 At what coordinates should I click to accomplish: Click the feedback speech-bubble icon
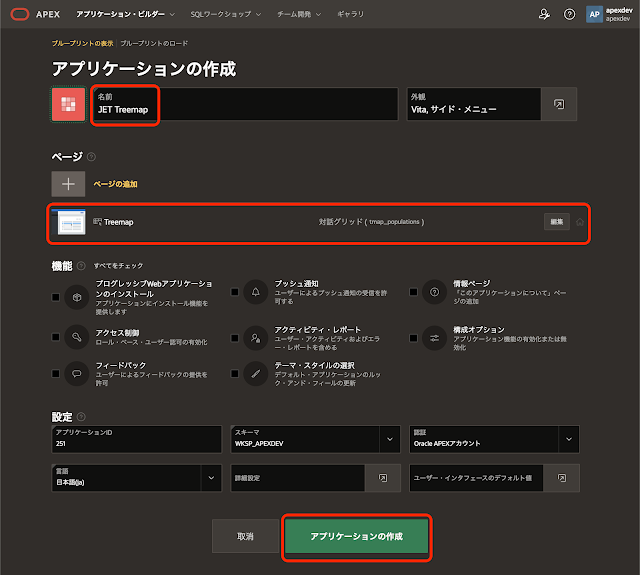(77, 373)
